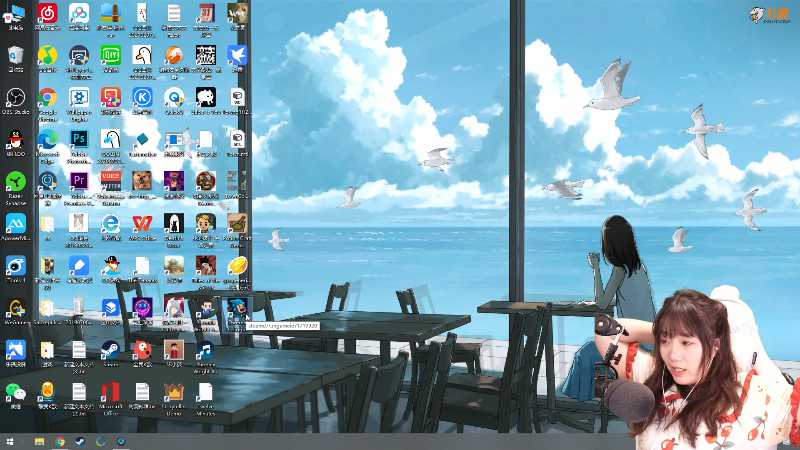This screenshot has height=450, width=800.
Task: Open the WeChat desktop shortcut
Action: (16, 392)
